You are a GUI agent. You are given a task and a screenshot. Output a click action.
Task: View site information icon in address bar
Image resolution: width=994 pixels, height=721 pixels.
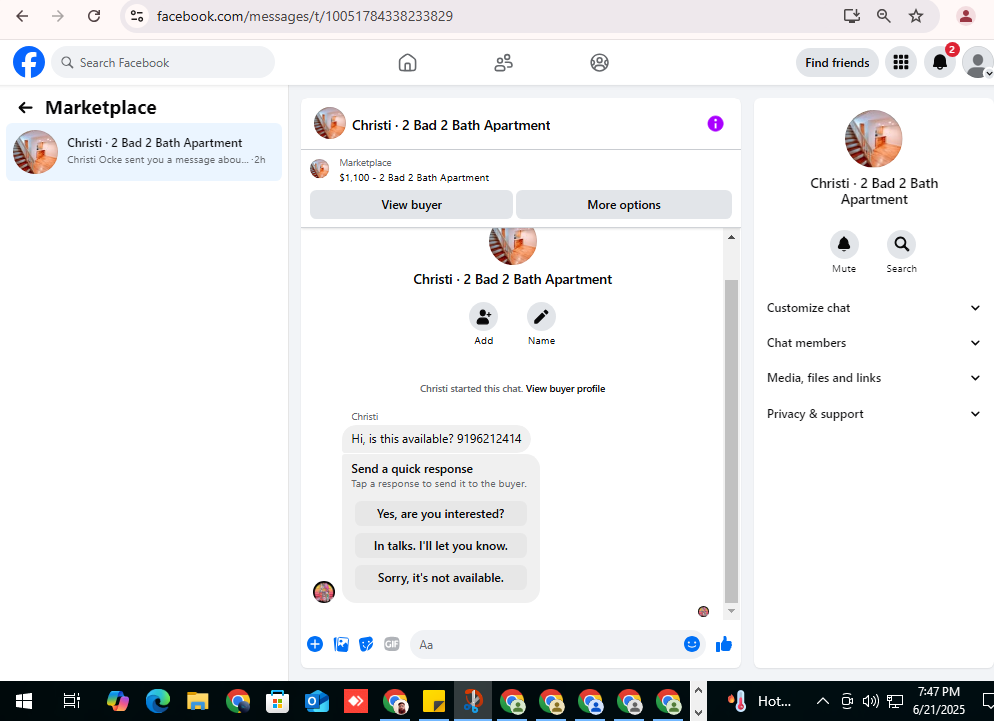(x=137, y=16)
